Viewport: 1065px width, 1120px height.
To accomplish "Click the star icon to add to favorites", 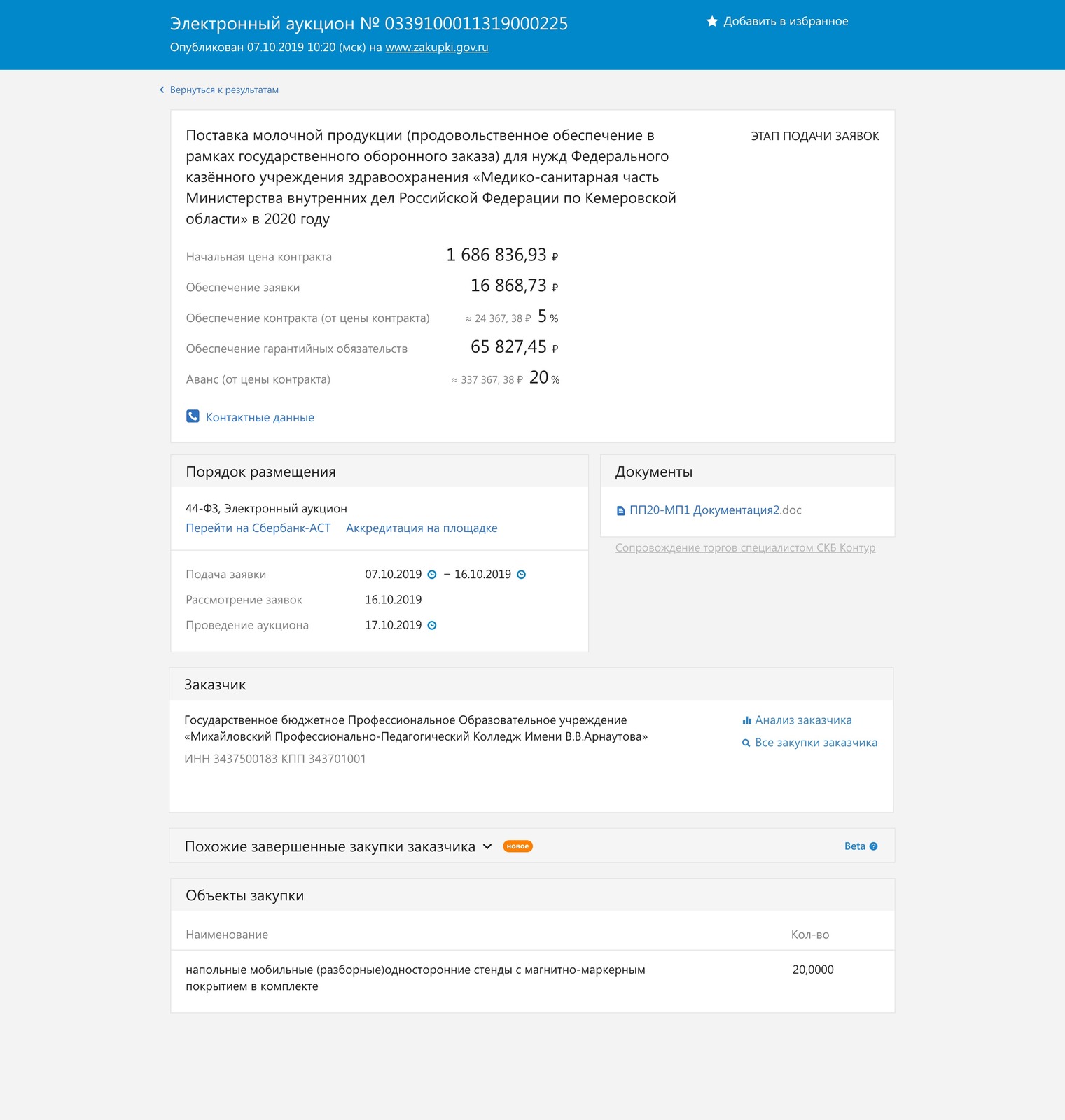I will [x=712, y=22].
